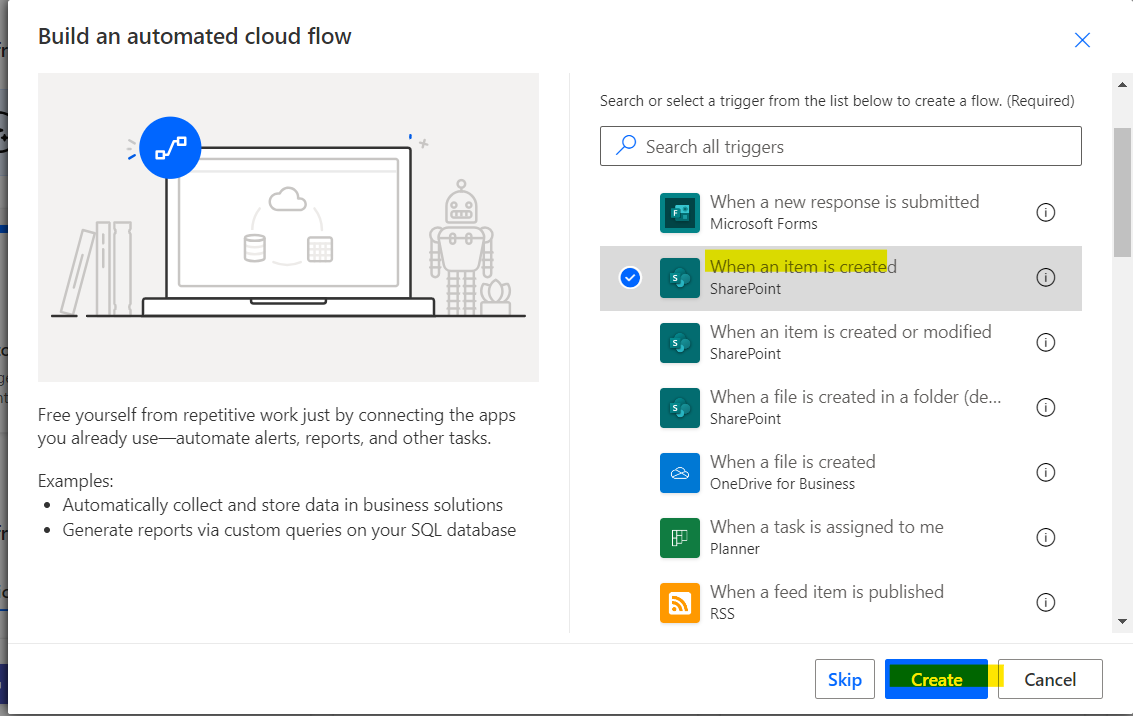Click the search magnifier icon

[626, 146]
